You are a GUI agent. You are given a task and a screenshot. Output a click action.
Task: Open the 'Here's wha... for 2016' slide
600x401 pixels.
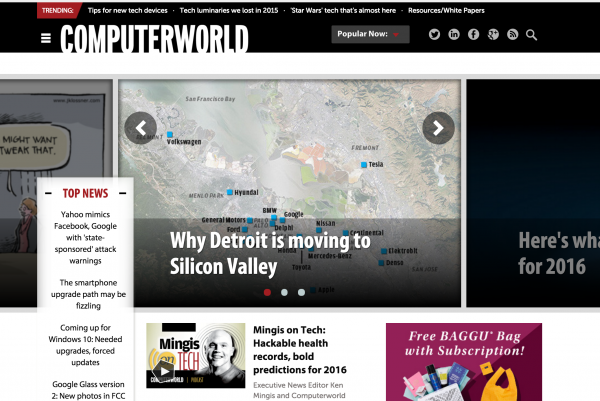[533, 193]
